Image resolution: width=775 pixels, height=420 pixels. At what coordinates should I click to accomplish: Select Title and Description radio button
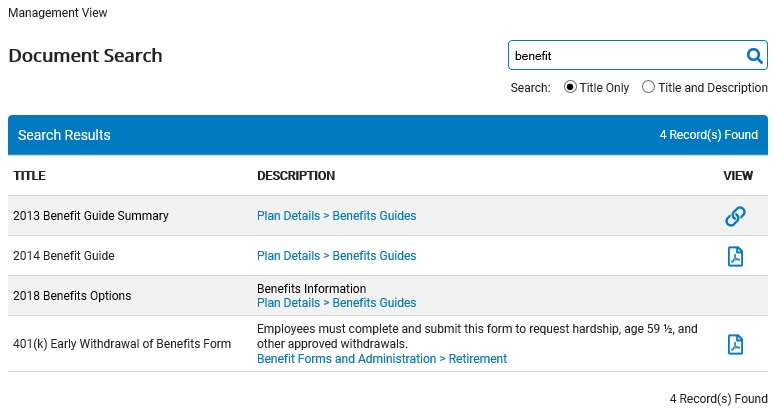click(648, 87)
